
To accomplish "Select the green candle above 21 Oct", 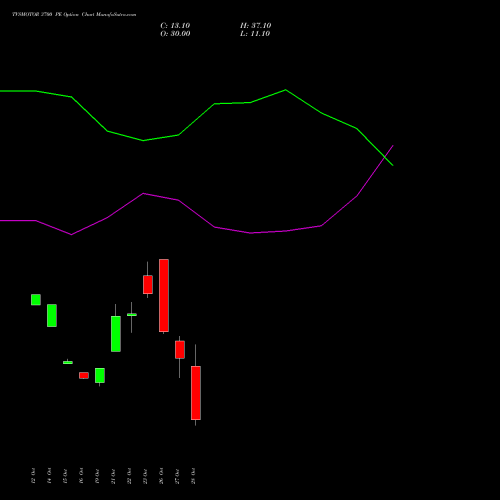I will [x=116, y=334].
